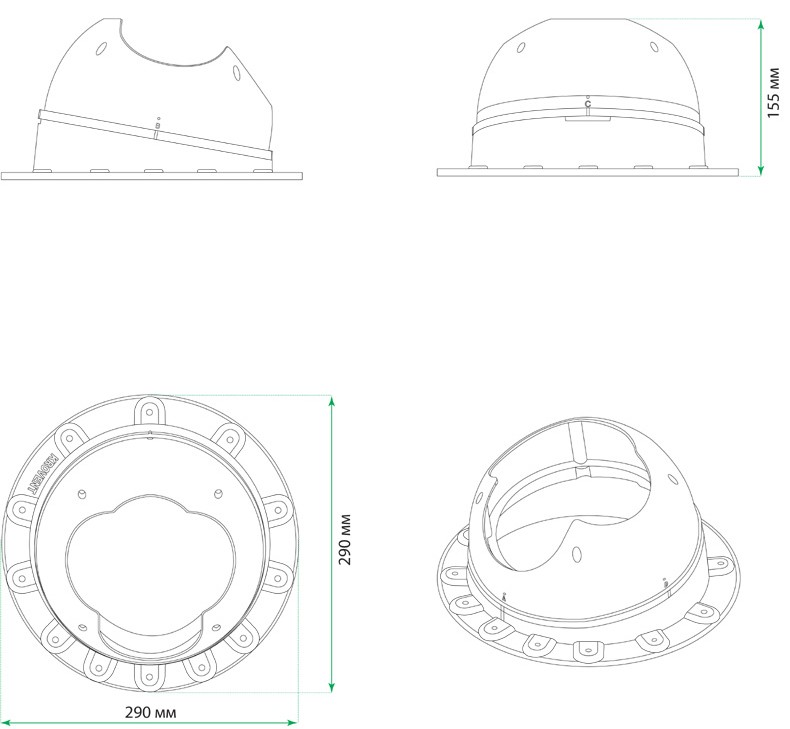Click the topmost mounting tab in plan view

[150, 410]
